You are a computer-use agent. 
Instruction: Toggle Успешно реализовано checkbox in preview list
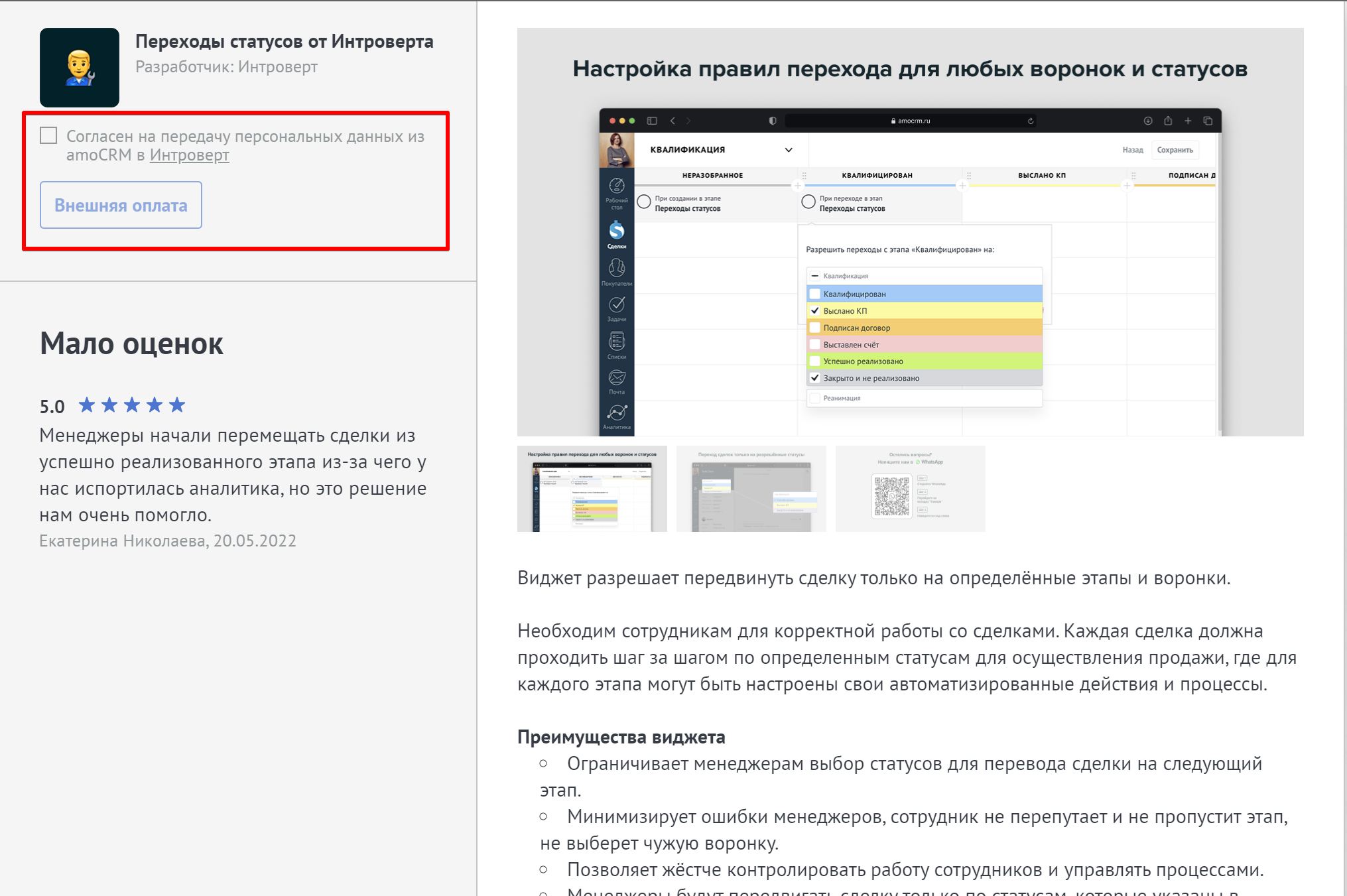pos(815,361)
